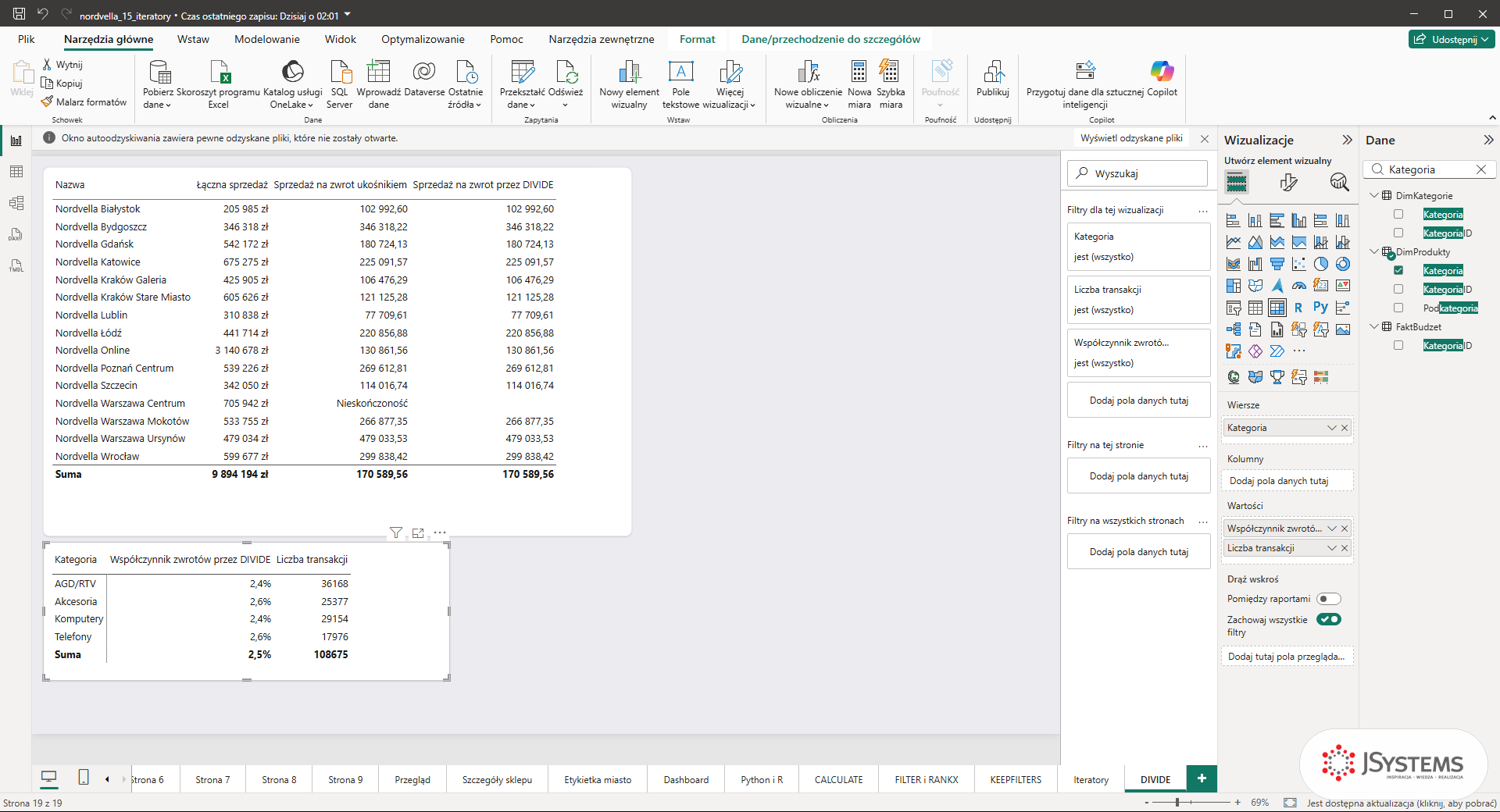Open DAX query view sidebar icon
The height and width of the screenshot is (812, 1500).
tap(16, 234)
